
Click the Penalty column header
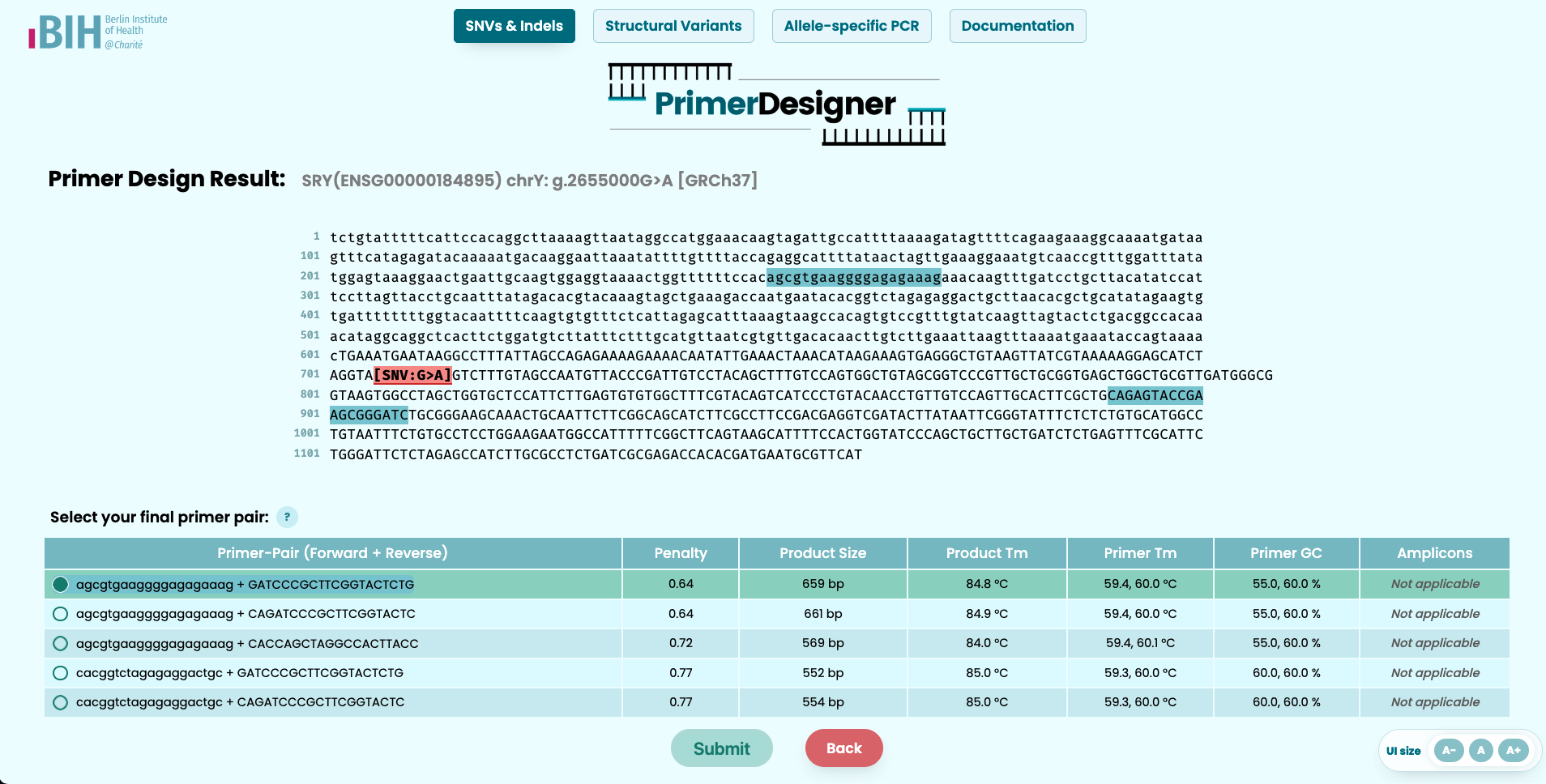point(681,553)
